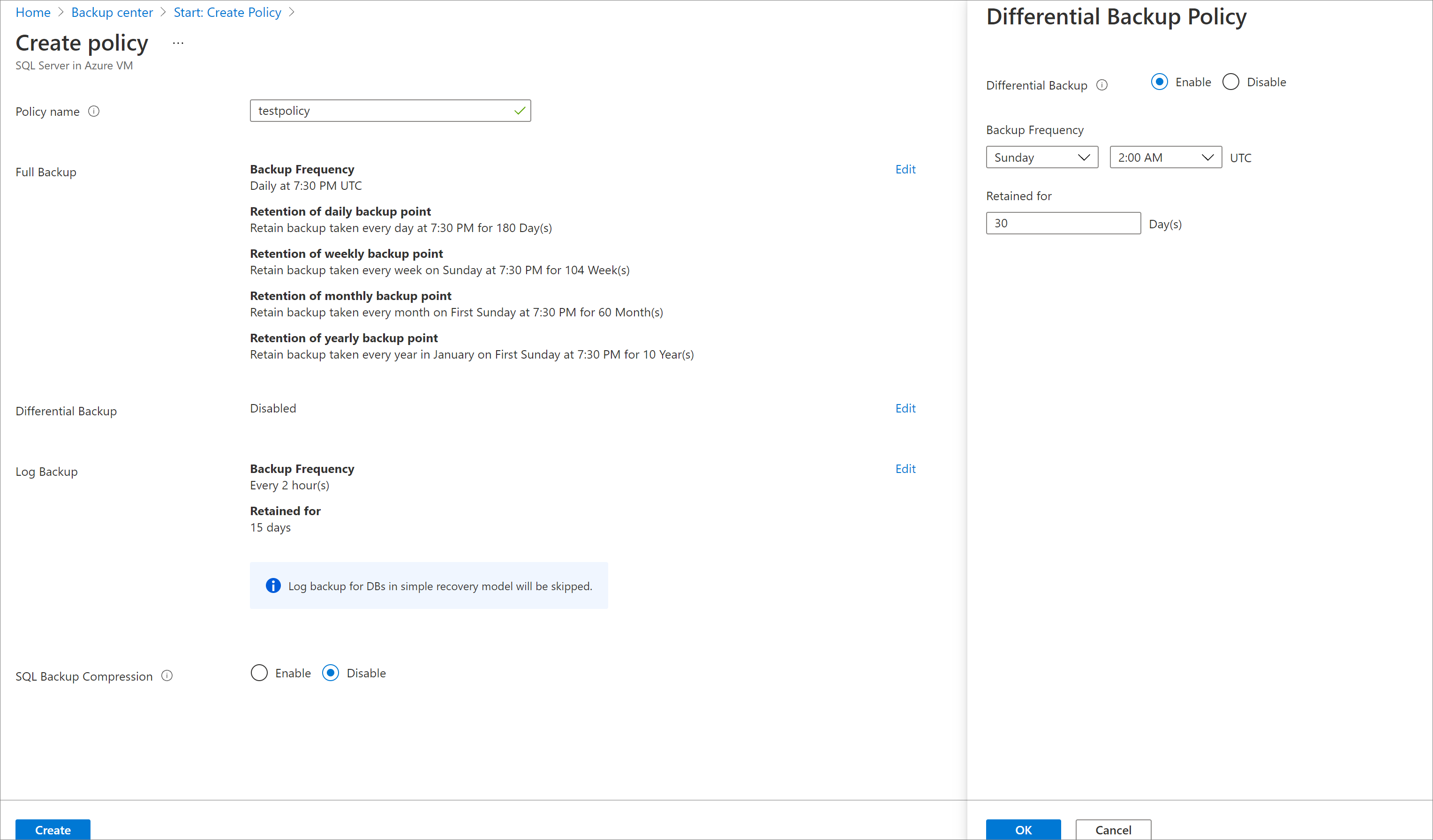The image size is (1433, 840).
Task: Select Sunday from Backup Frequency dropdown
Action: point(1040,157)
